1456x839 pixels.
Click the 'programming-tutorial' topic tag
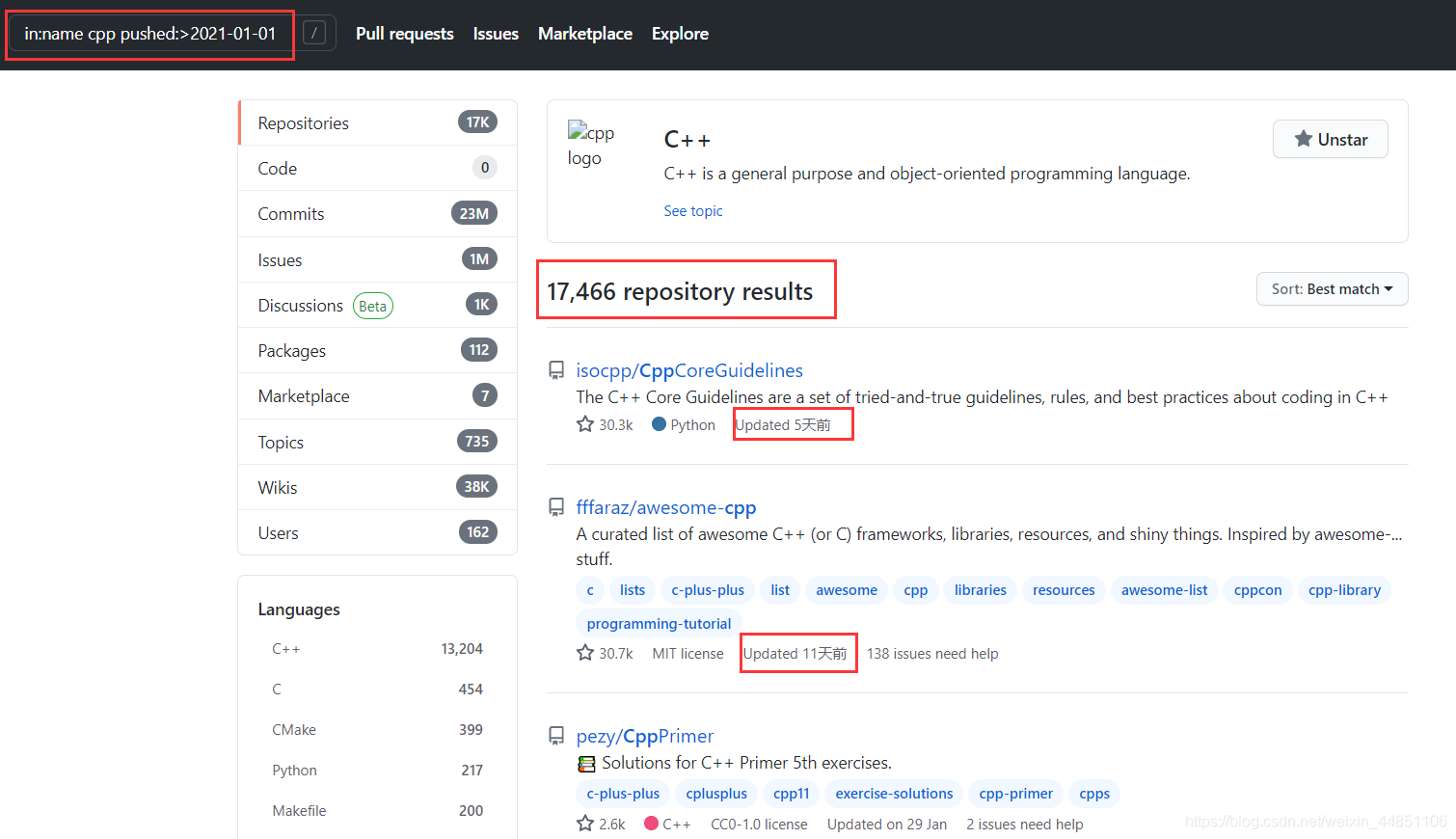pyautogui.click(x=660, y=624)
